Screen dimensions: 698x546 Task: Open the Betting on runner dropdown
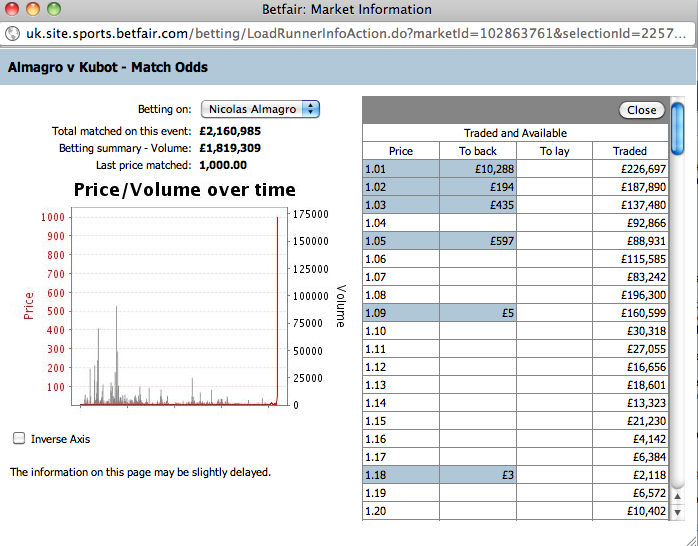click(260, 109)
